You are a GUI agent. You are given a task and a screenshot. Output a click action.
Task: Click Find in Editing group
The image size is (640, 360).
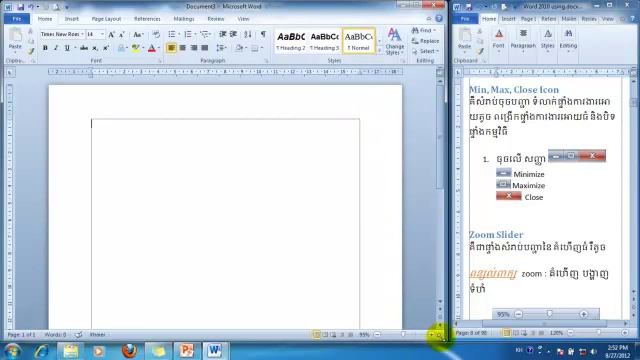coord(423,31)
